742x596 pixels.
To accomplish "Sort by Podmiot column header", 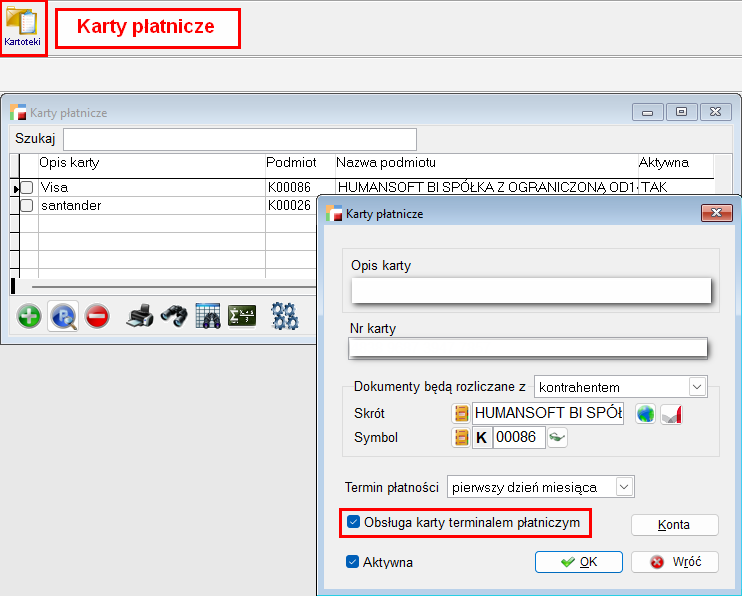I will (300, 163).
